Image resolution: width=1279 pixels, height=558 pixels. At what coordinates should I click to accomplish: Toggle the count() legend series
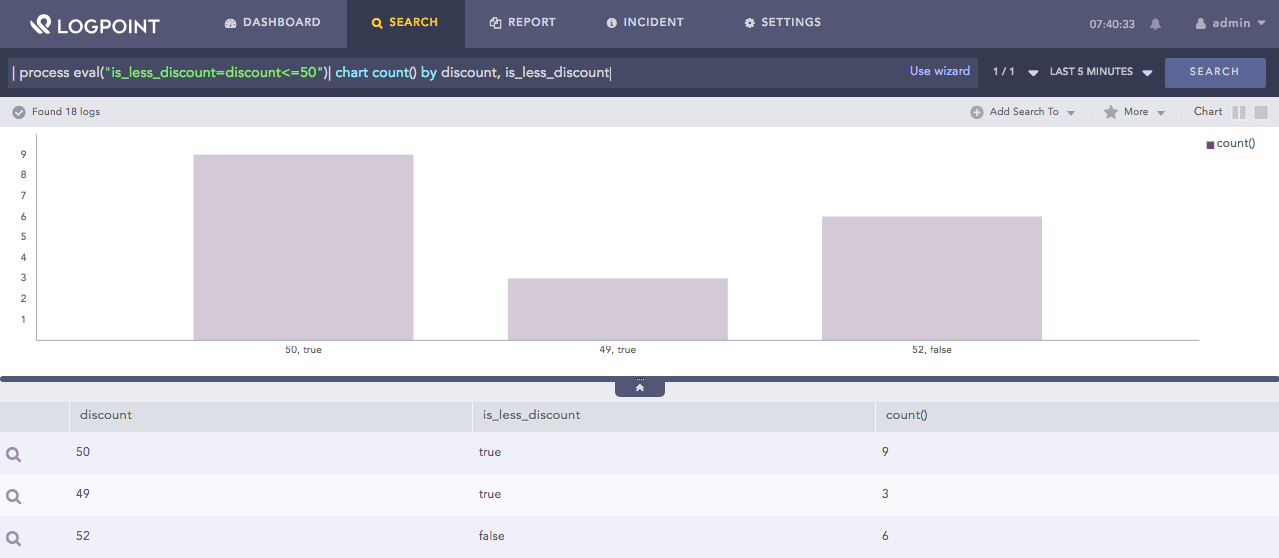coord(1231,144)
